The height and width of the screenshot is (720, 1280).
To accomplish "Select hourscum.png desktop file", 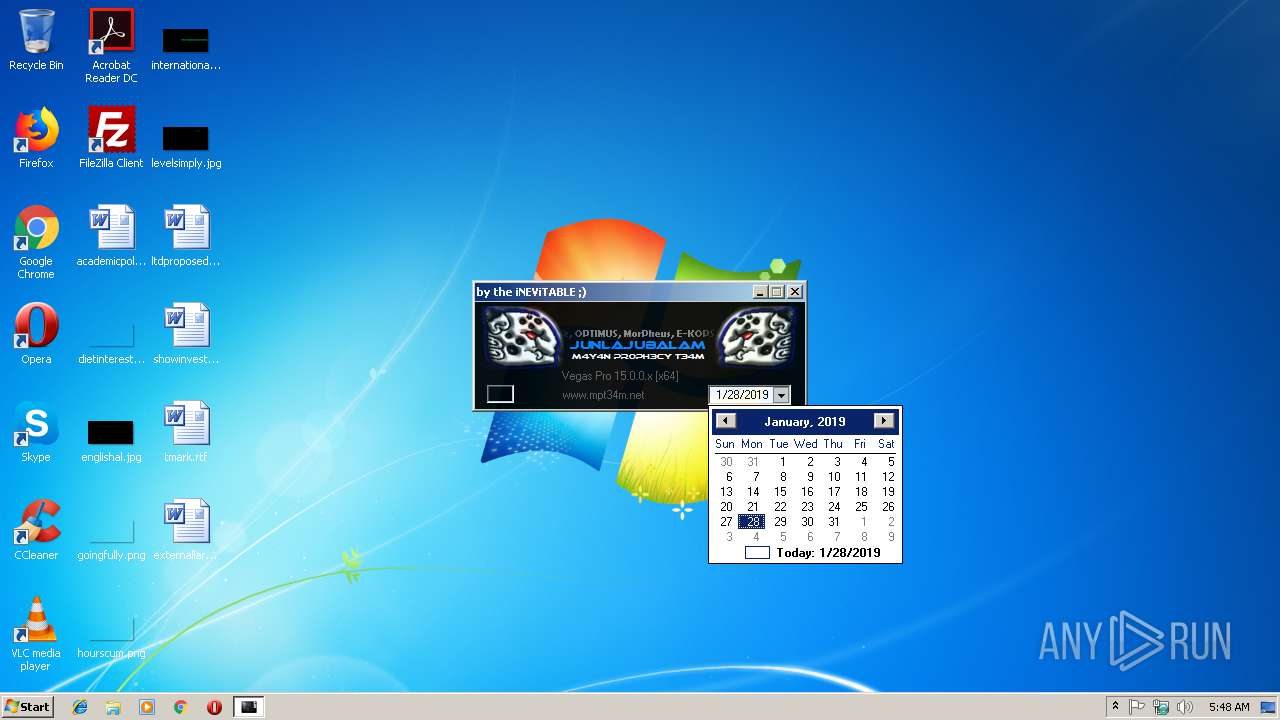I will coord(111,638).
